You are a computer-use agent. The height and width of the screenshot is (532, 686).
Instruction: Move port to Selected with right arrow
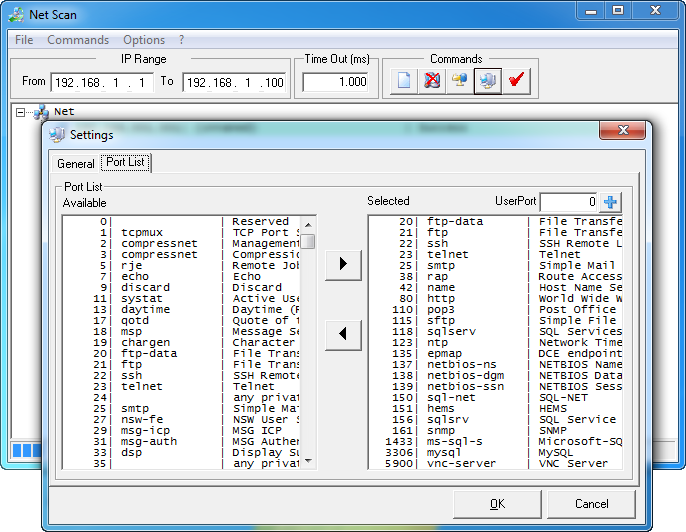pos(343,264)
